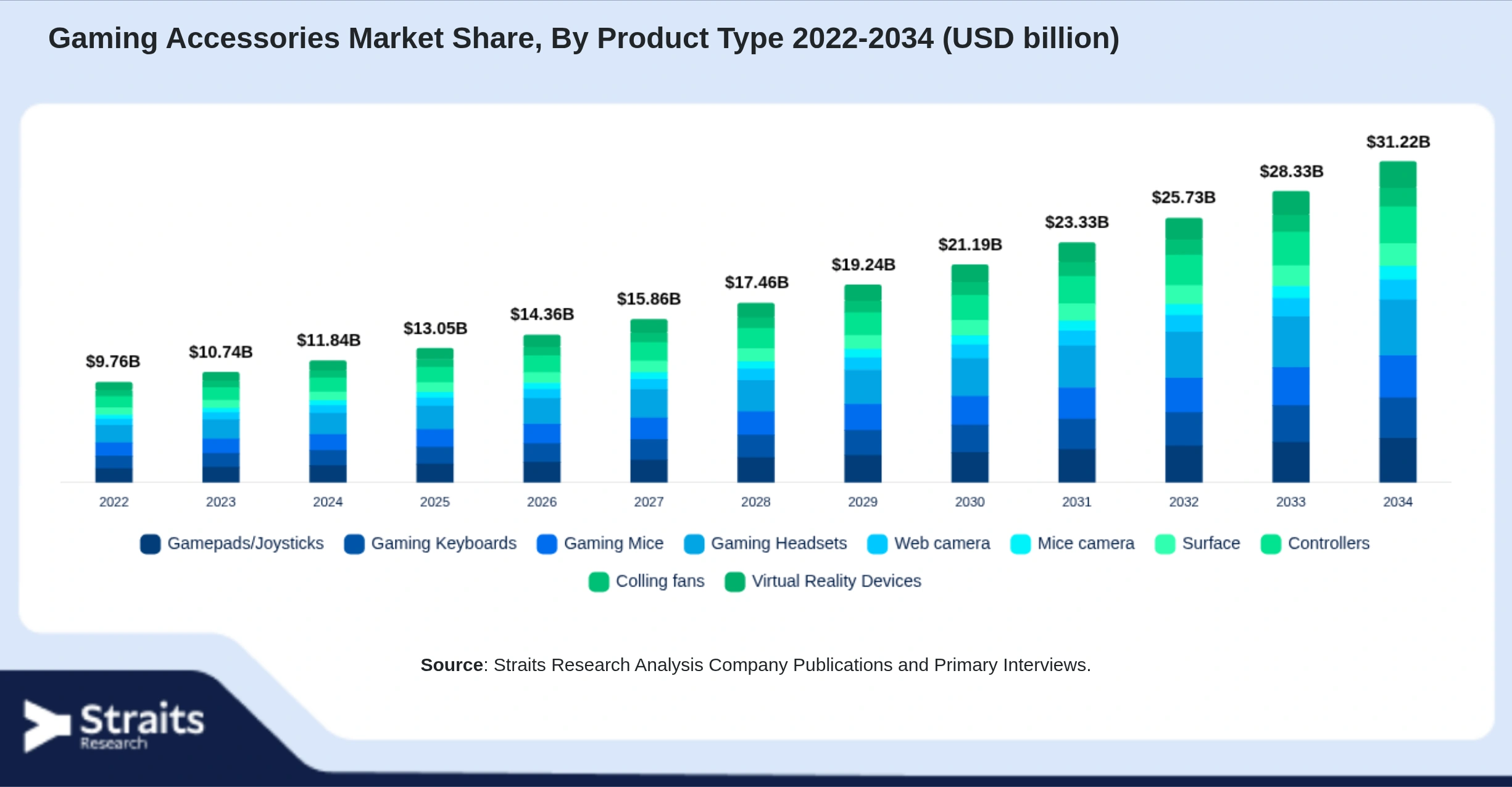Click the 2034 stacked bar
Screen dimensions: 1512x787
(1398, 322)
